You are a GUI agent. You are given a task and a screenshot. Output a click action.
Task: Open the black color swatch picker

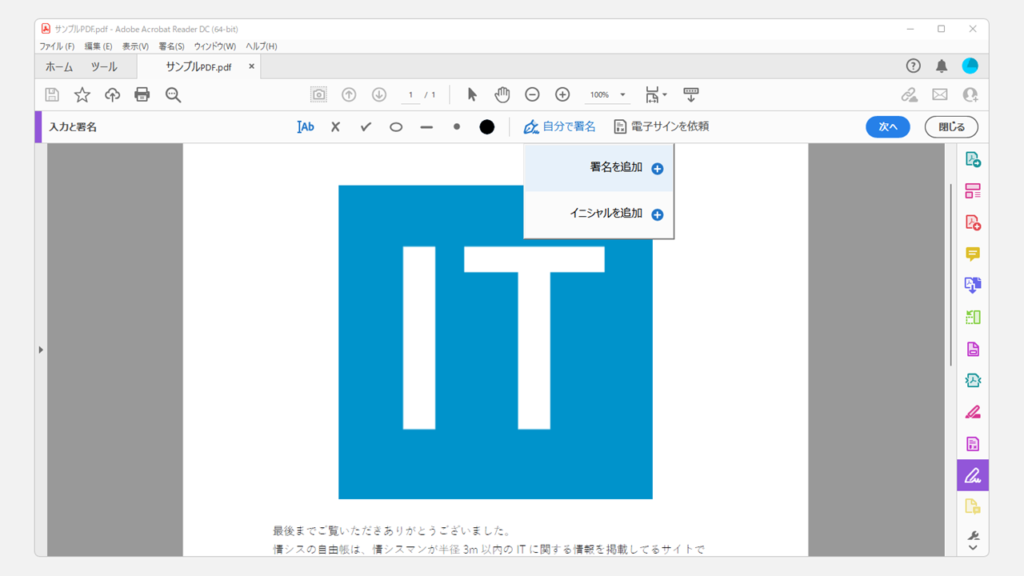(x=487, y=127)
